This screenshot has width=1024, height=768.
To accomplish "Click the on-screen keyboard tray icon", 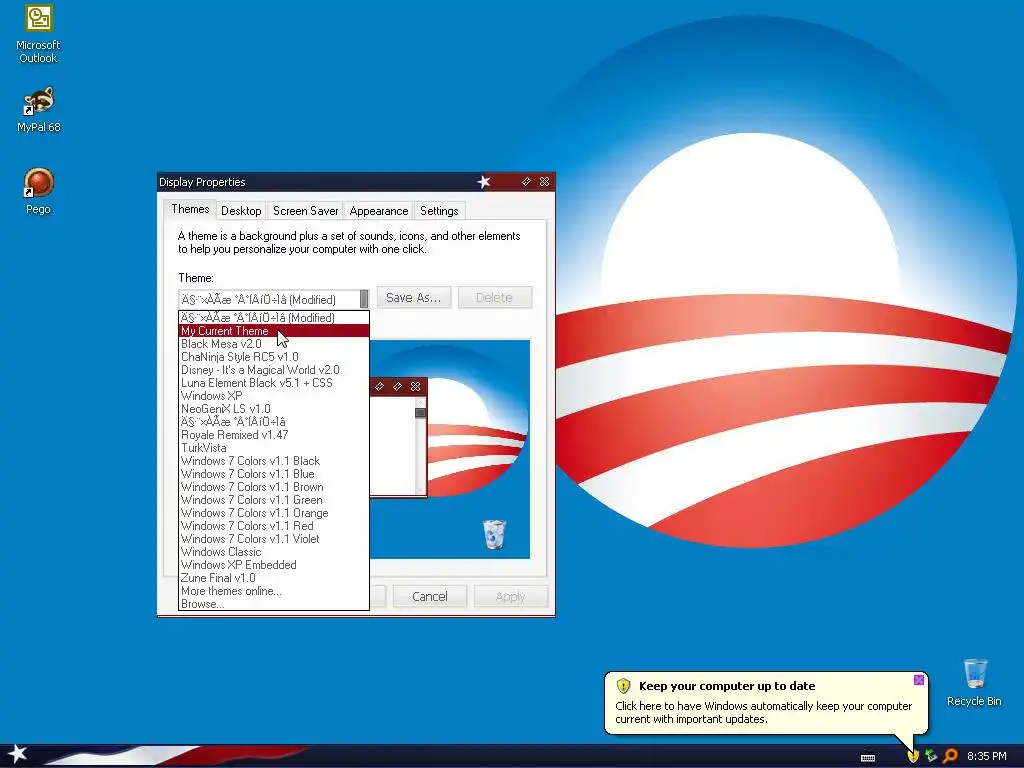I will [x=868, y=757].
